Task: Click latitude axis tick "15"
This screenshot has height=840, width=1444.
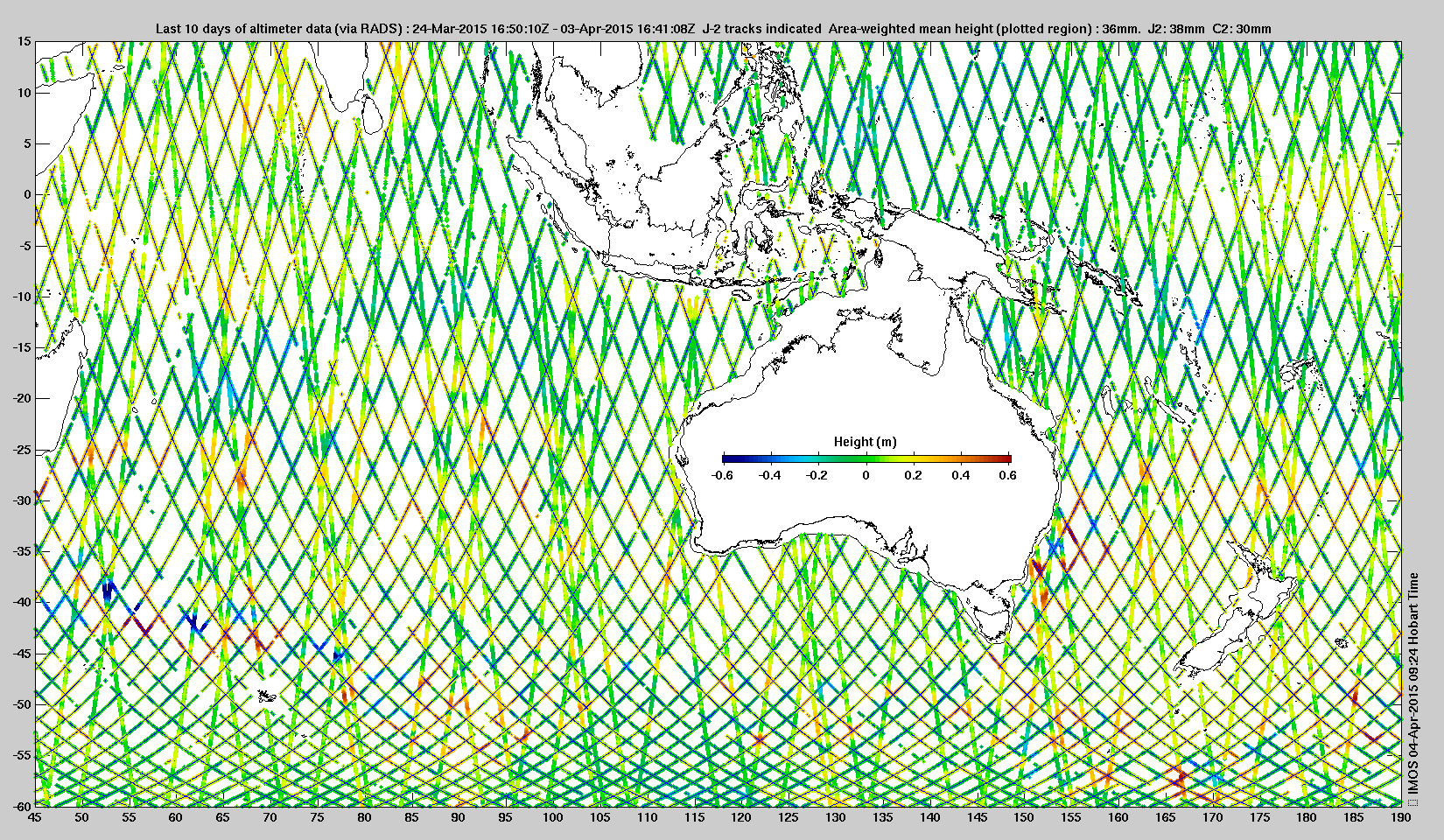Action: point(25,41)
